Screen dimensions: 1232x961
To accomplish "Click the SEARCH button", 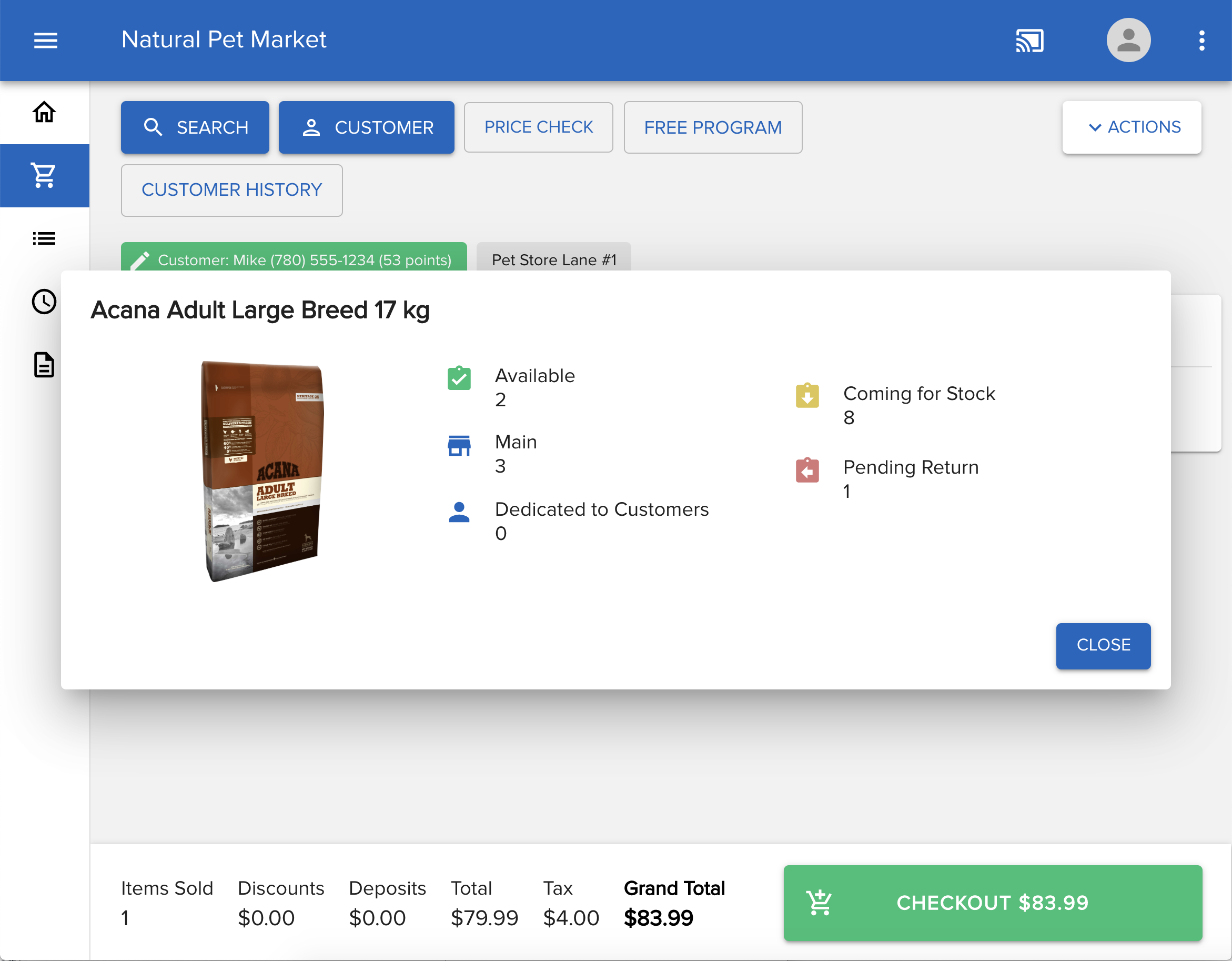I will pos(195,127).
